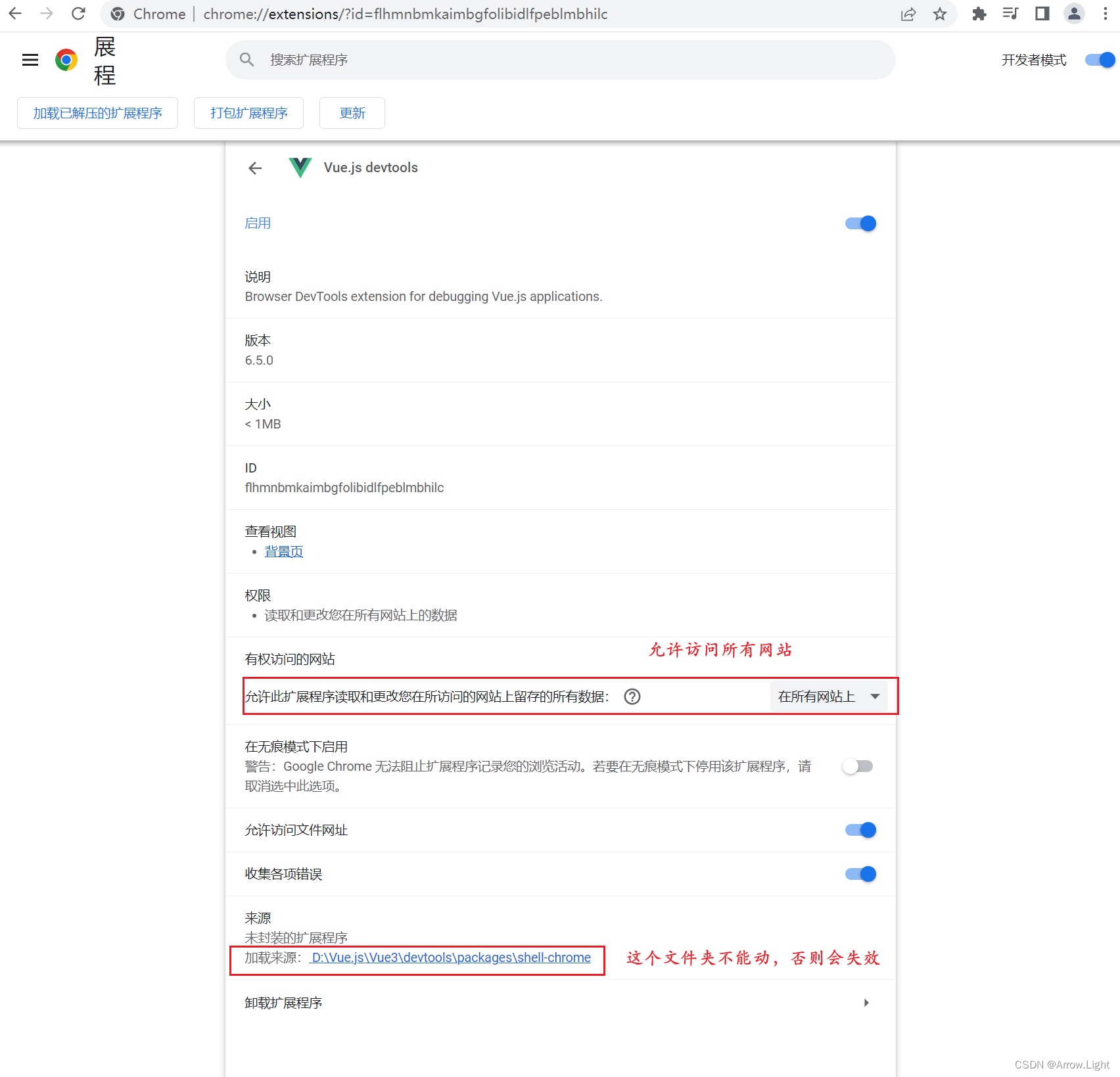Screen dimensions: 1120x1077
Task: Click the question mark icon next to site data permission
Action: point(632,697)
